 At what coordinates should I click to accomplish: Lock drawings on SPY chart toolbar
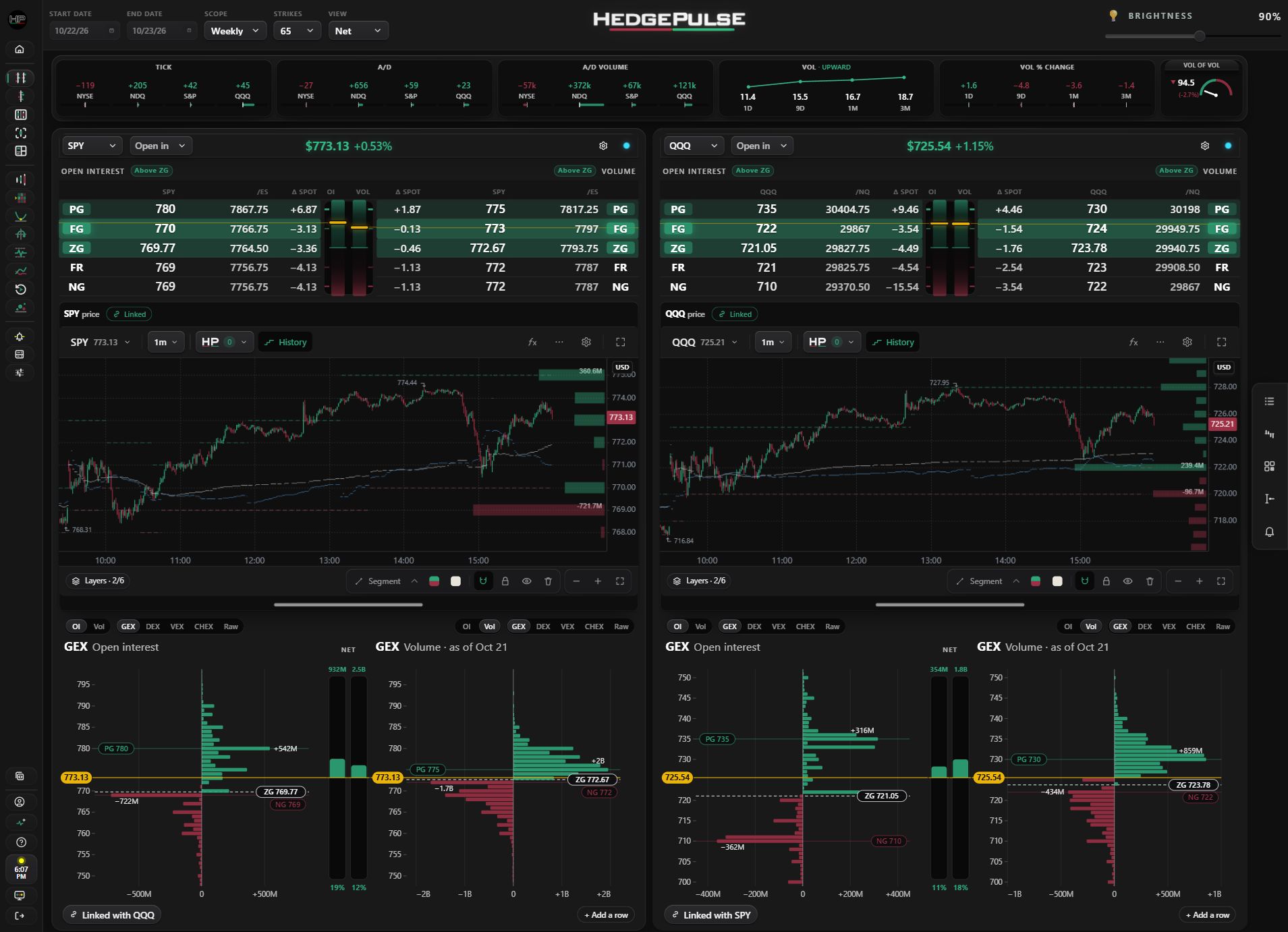click(505, 581)
